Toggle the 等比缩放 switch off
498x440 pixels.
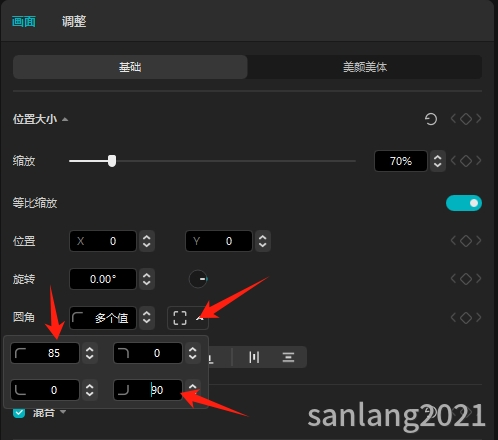point(464,203)
